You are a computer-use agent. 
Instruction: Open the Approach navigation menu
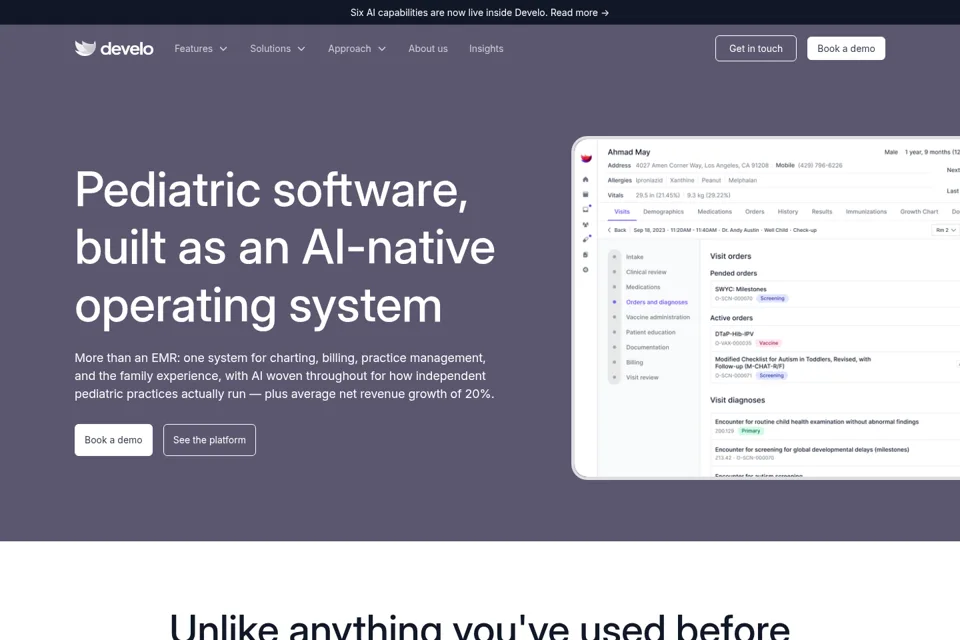point(357,48)
